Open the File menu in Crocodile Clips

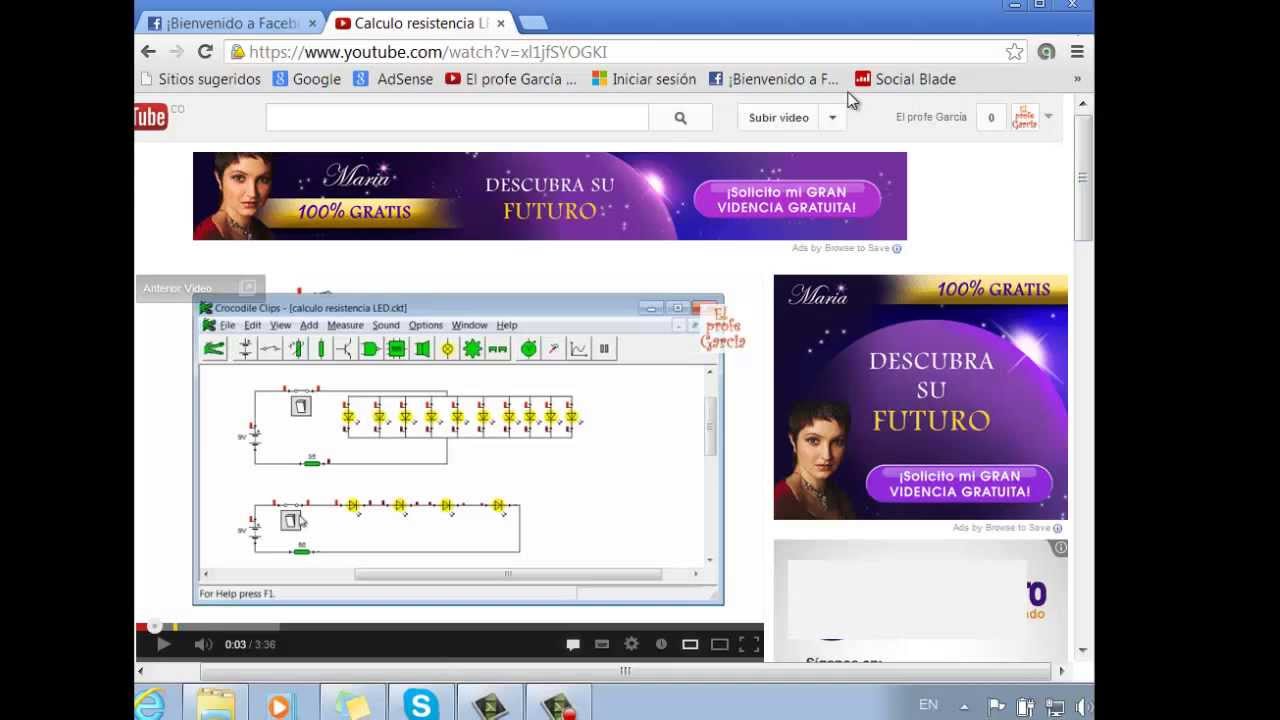click(x=227, y=325)
